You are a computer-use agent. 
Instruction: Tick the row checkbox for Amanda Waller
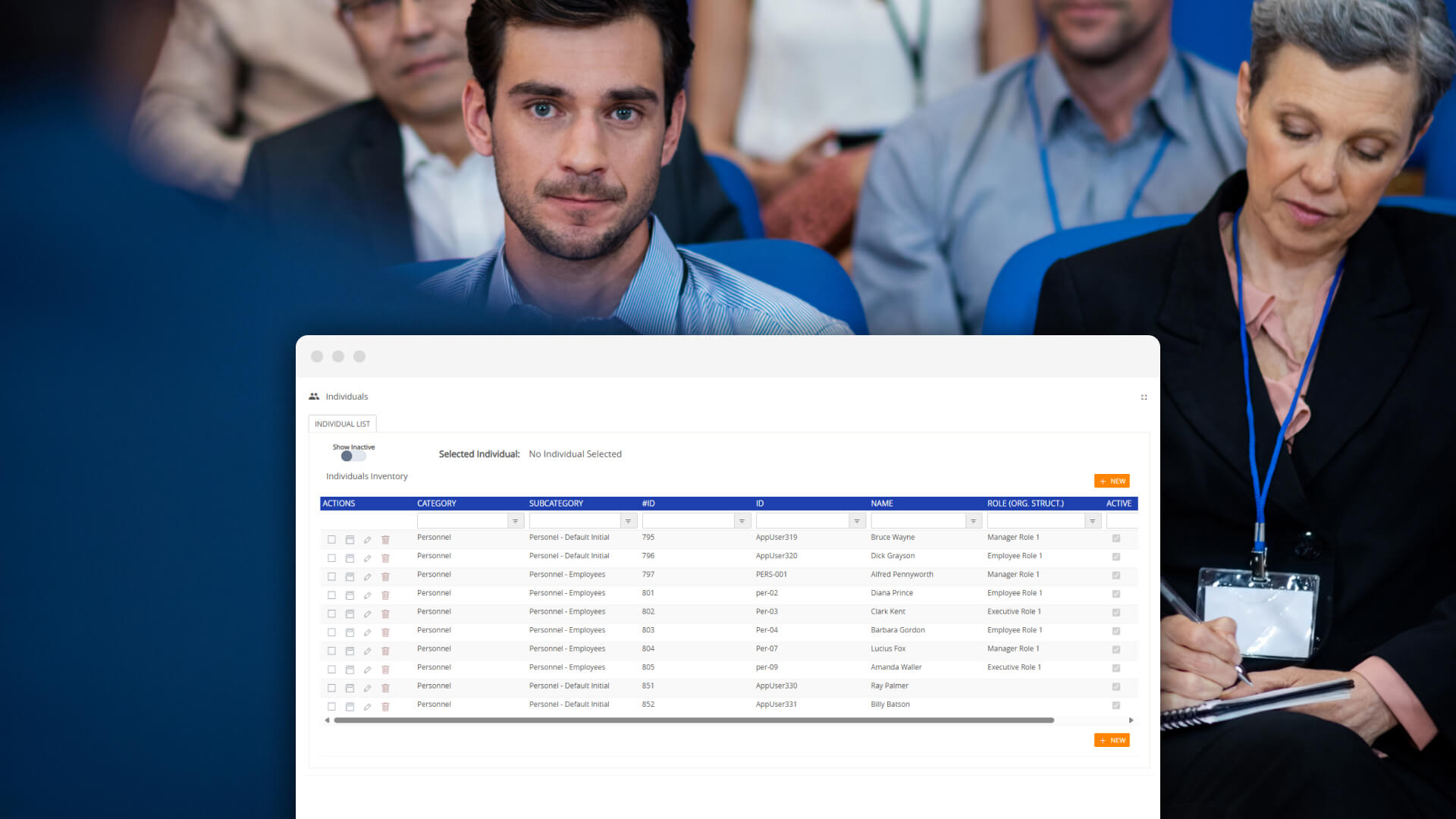click(x=331, y=670)
